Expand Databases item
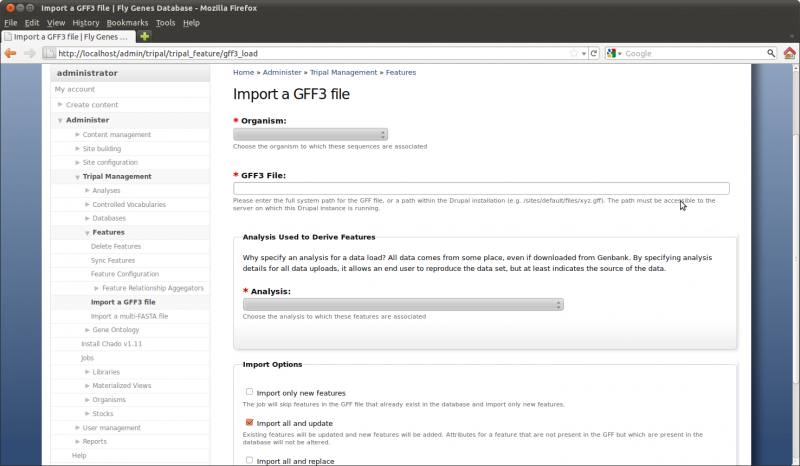Viewport: 800px width, 466px height. 87,218
